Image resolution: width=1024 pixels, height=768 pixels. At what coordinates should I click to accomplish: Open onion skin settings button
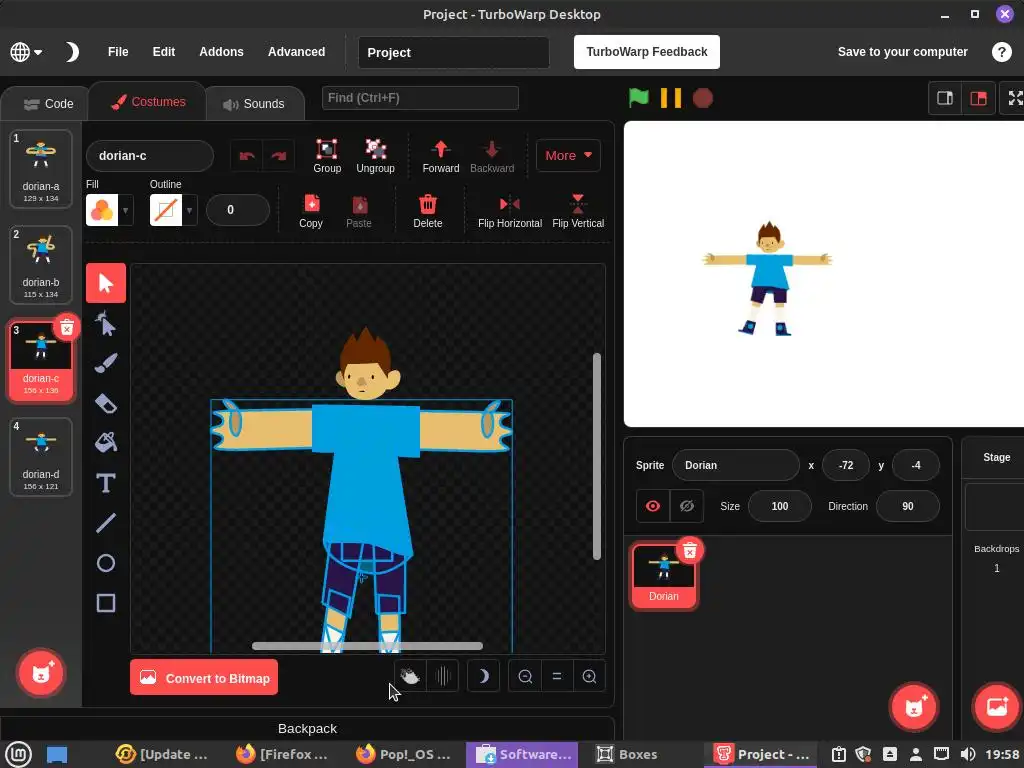443,677
